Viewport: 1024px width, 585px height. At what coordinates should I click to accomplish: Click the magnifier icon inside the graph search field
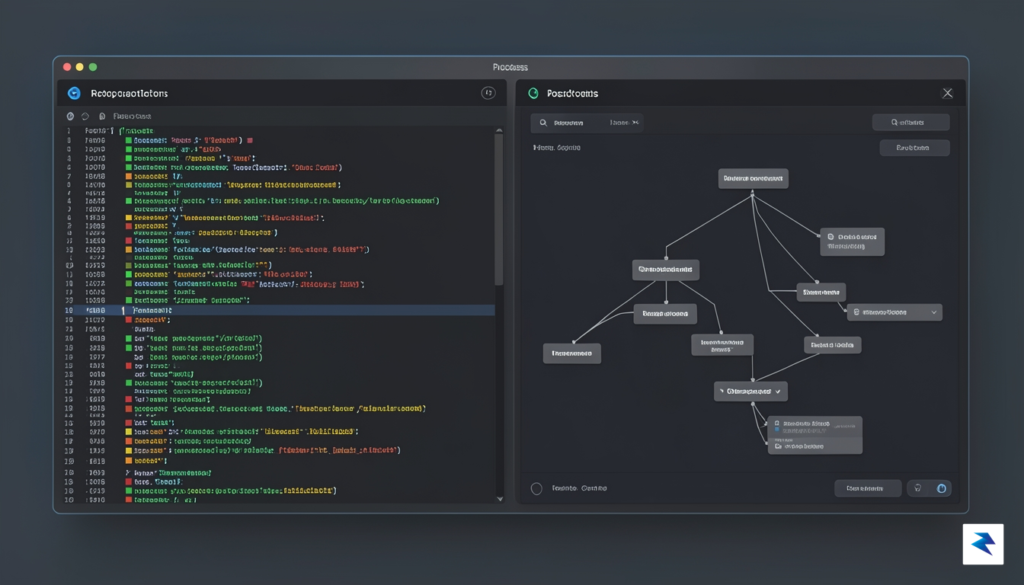point(543,123)
